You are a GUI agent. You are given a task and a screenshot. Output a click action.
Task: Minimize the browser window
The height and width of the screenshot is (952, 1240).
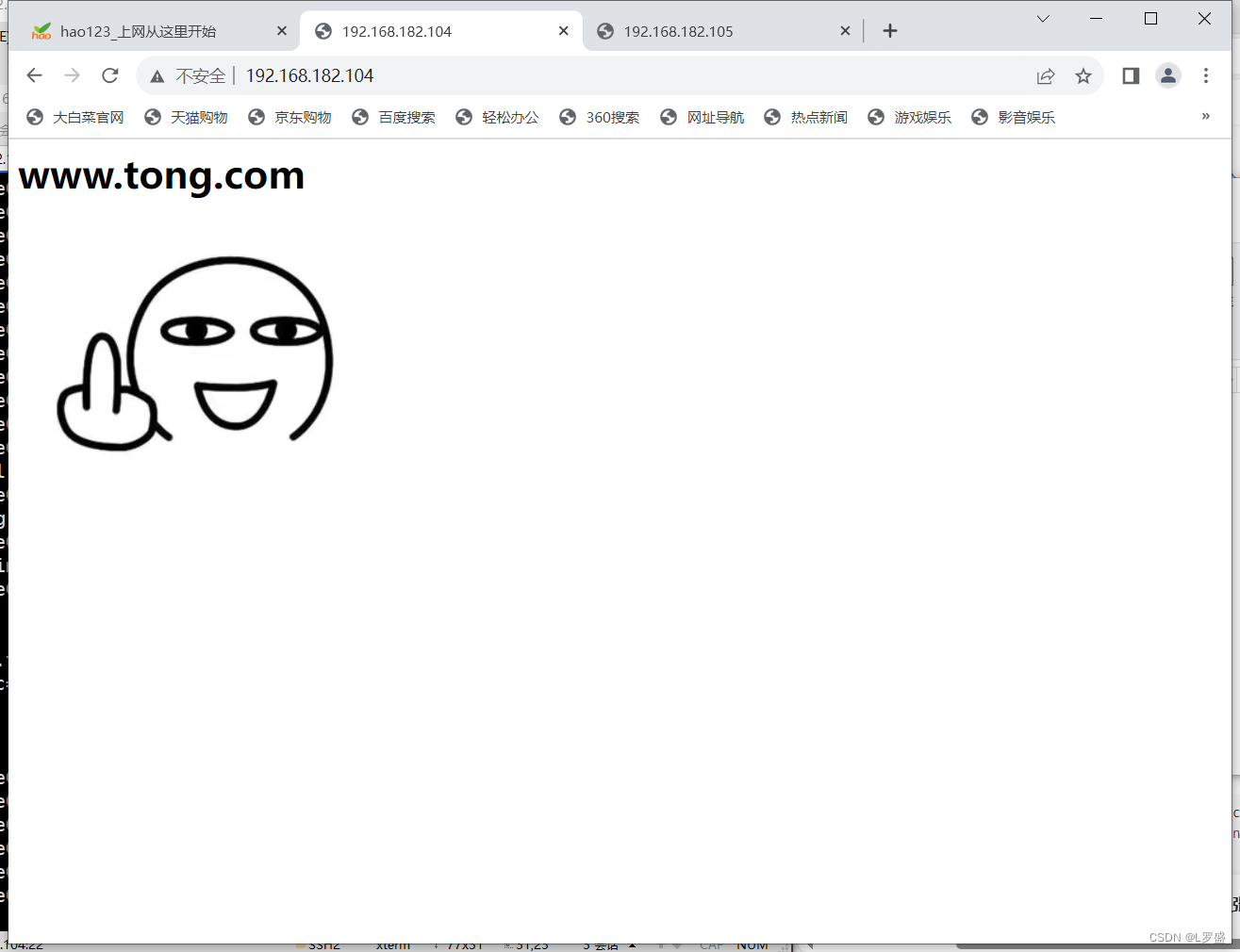1097,19
